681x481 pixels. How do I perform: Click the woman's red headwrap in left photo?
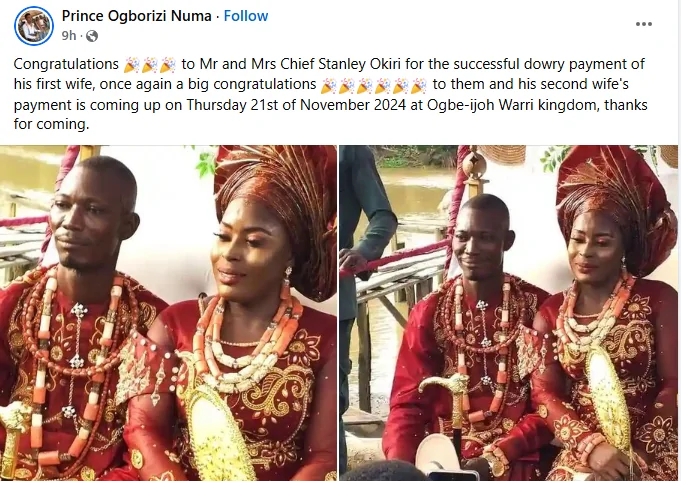[282, 213]
